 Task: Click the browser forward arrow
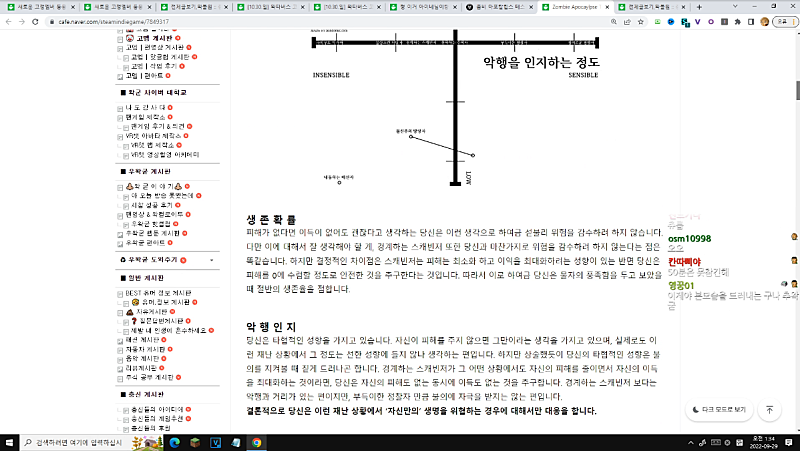pyautogui.click(x=21, y=22)
